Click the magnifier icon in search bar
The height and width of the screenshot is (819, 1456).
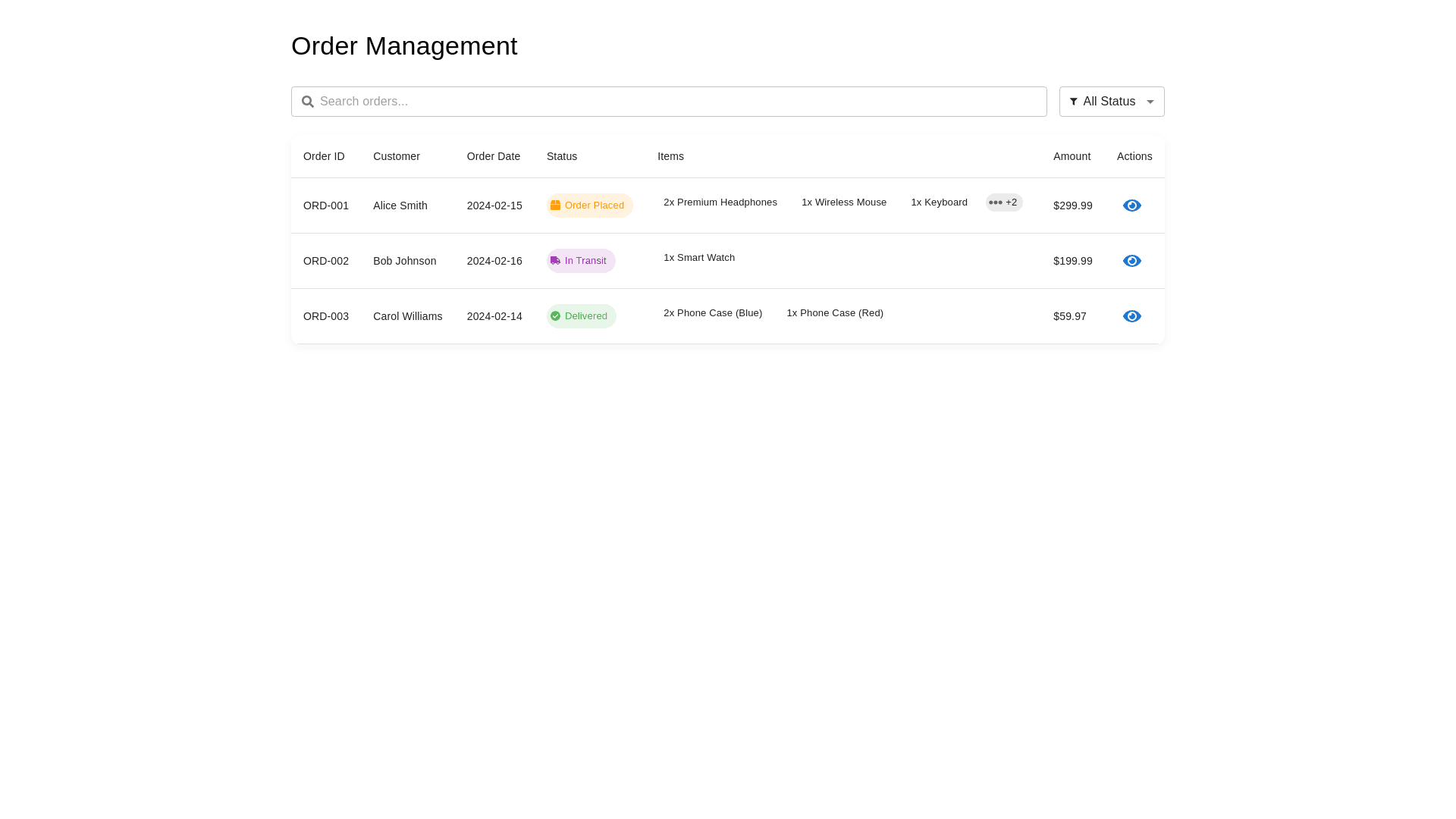(308, 102)
